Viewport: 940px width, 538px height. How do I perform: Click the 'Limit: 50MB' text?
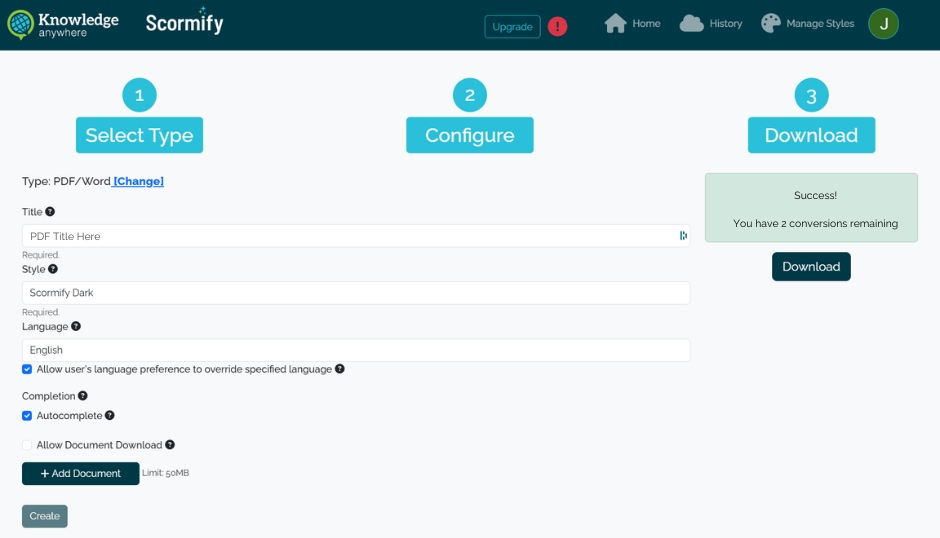click(x=165, y=473)
